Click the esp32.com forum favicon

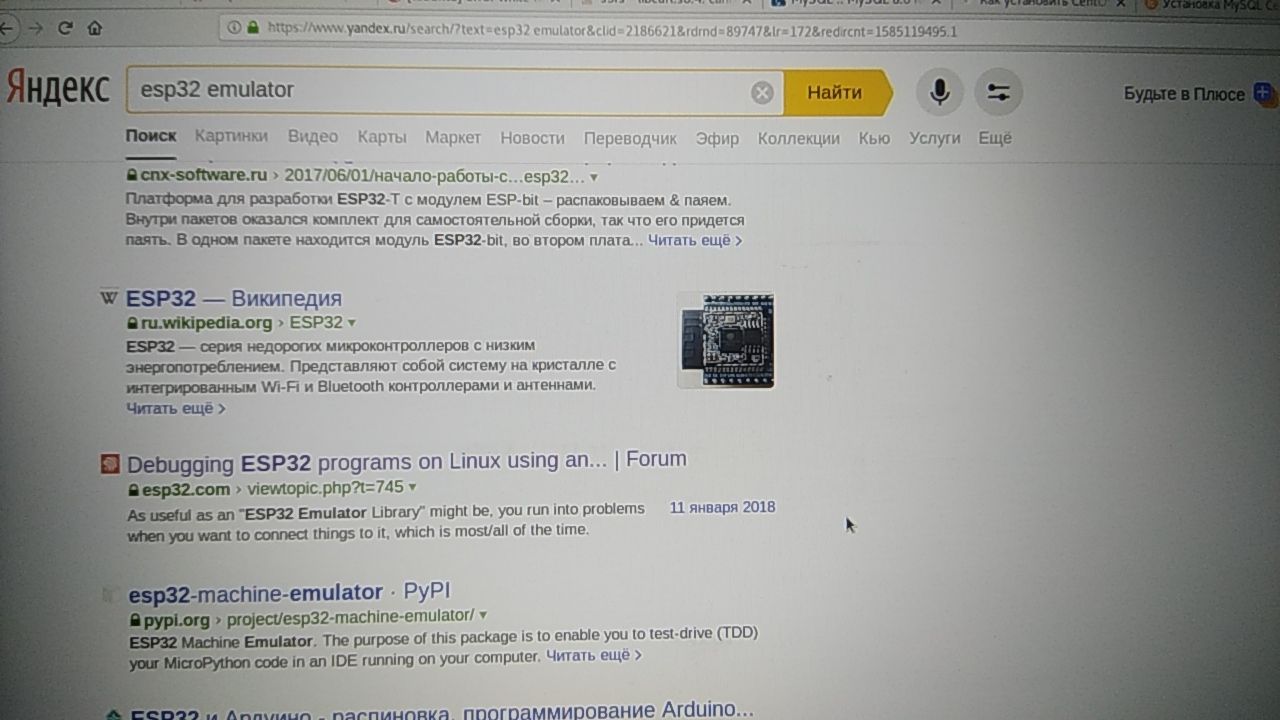tap(110, 464)
